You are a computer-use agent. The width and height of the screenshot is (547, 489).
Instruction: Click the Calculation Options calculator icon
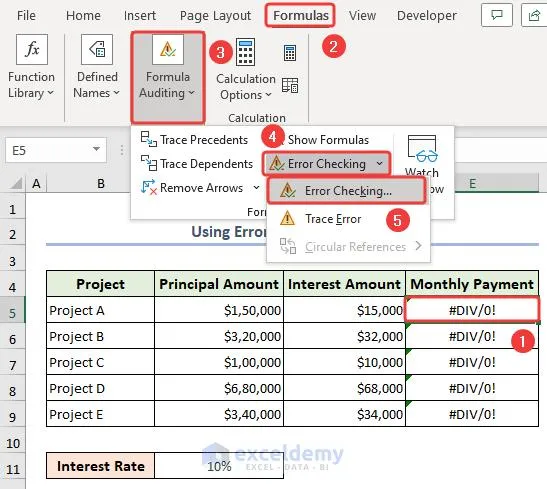[245, 52]
